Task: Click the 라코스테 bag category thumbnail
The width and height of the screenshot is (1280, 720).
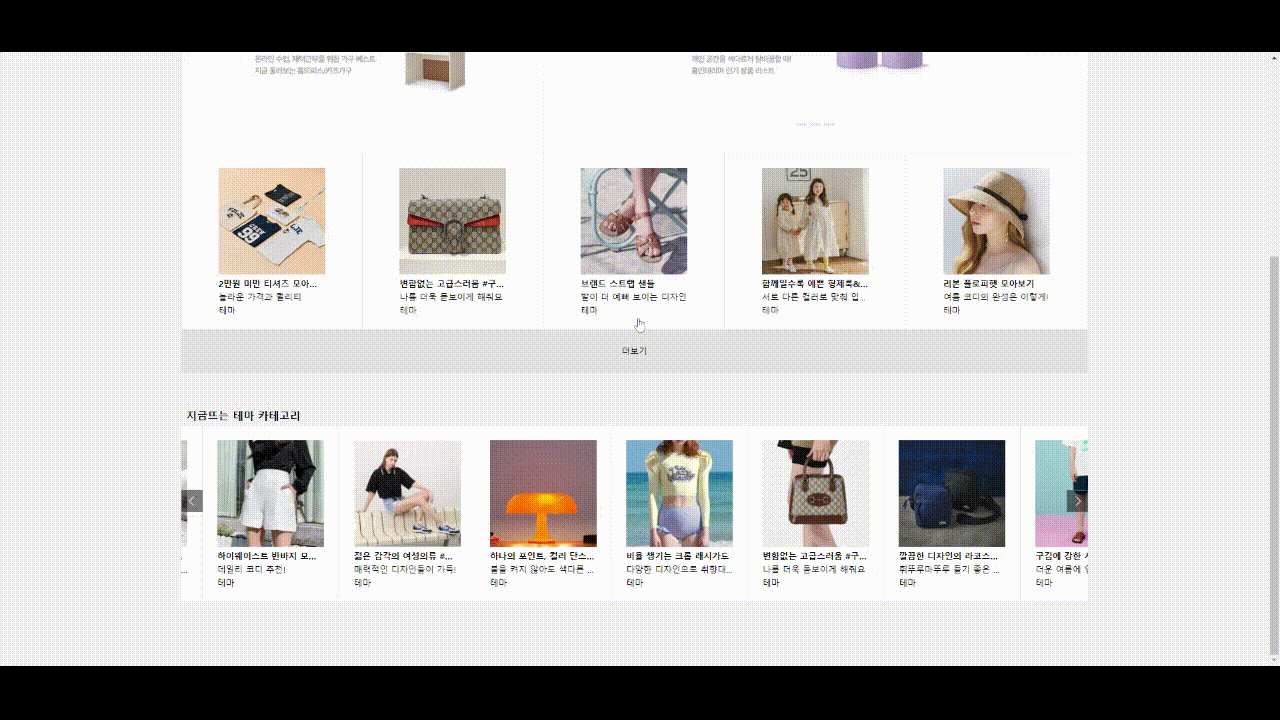Action: [x=952, y=492]
